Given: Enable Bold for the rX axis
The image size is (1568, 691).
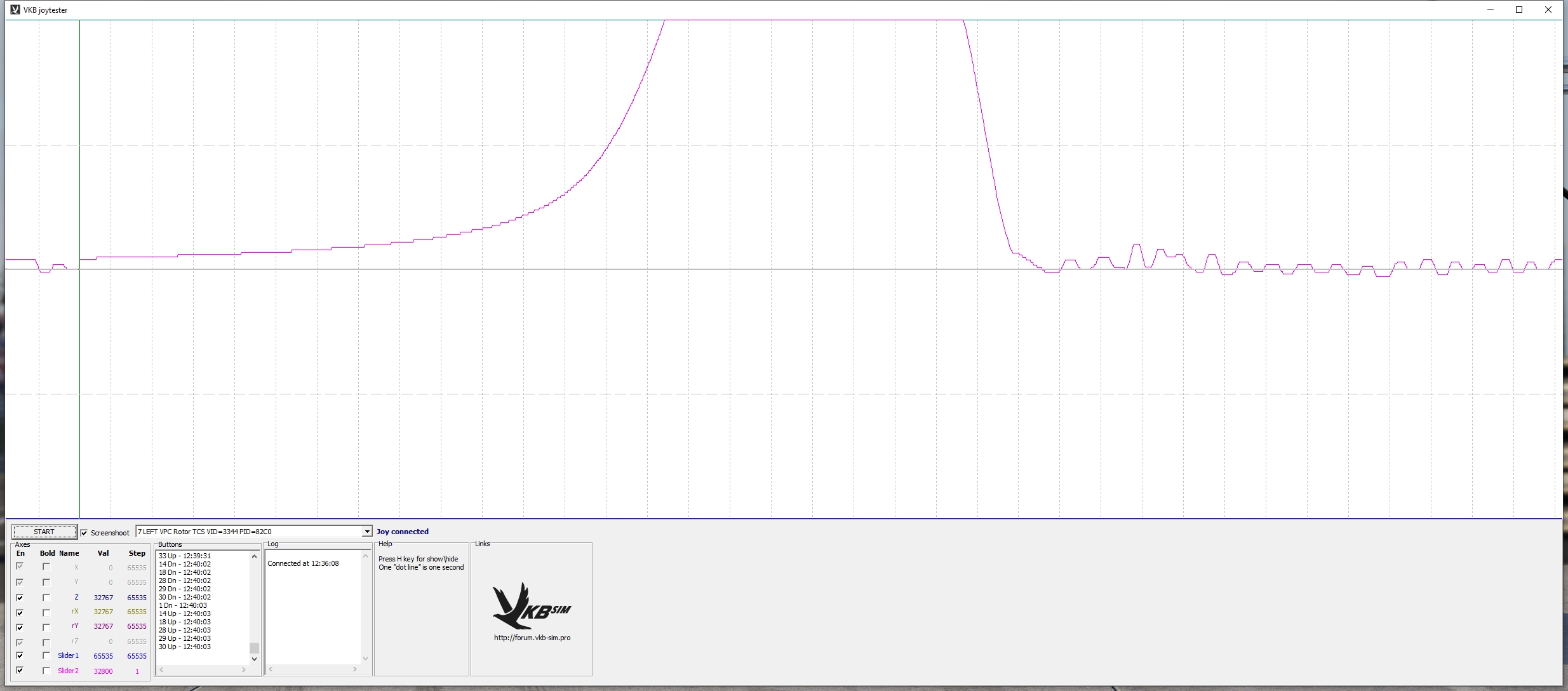Looking at the screenshot, I should pos(46,612).
